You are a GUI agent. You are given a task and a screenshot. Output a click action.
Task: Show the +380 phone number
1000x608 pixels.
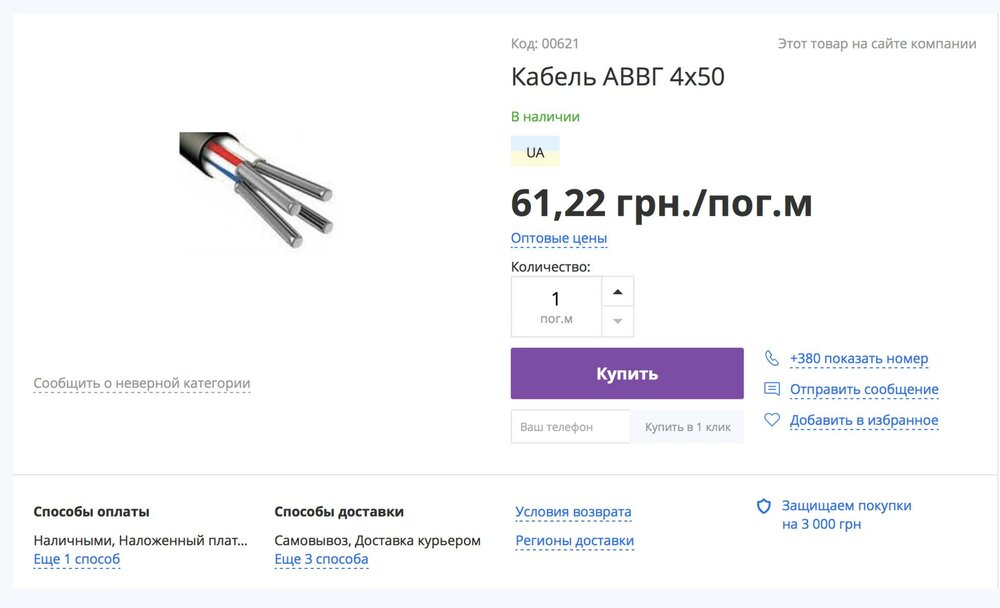(859, 358)
